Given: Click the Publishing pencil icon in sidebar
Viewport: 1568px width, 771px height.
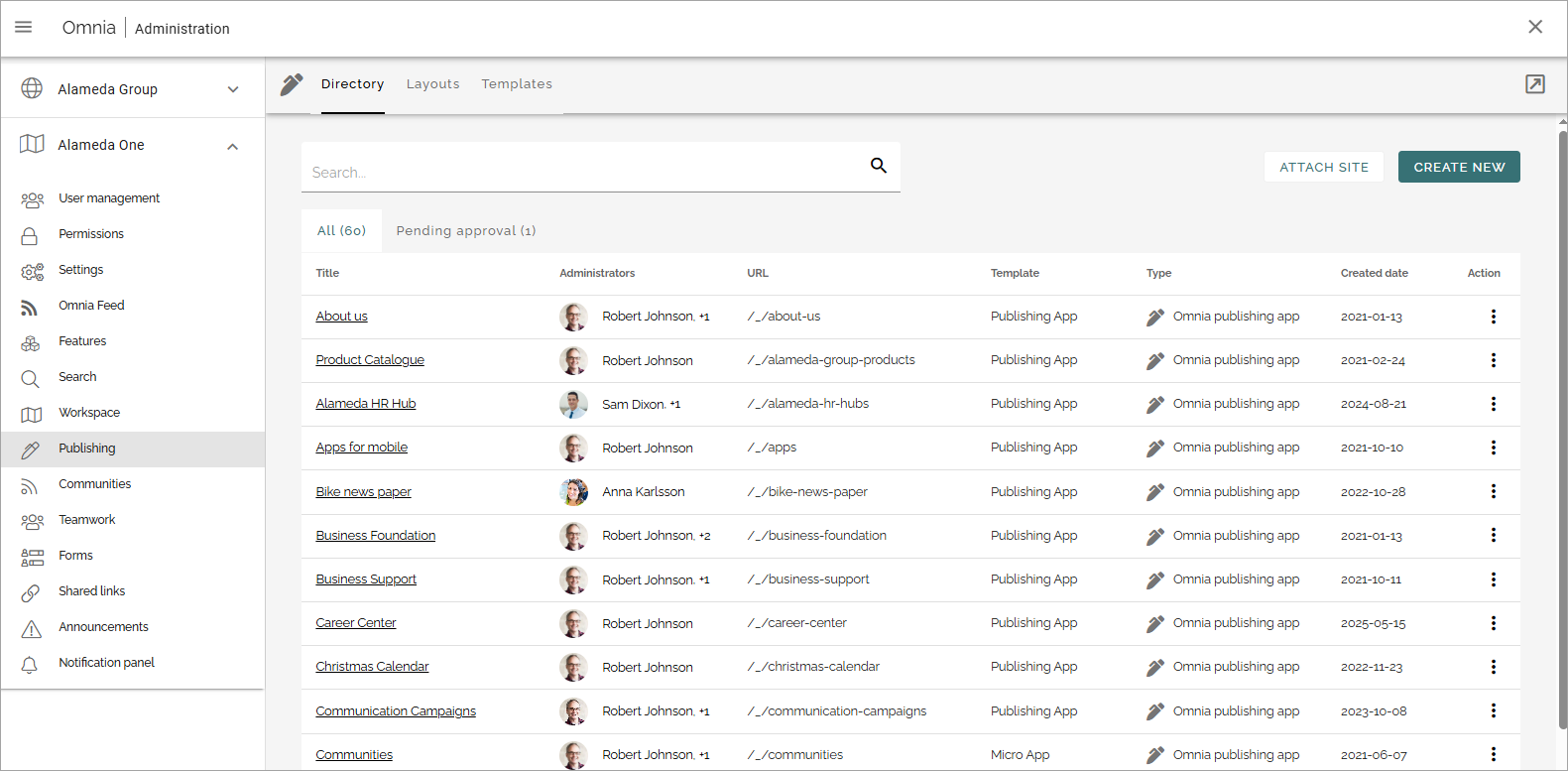Looking at the screenshot, I should click(31, 450).
